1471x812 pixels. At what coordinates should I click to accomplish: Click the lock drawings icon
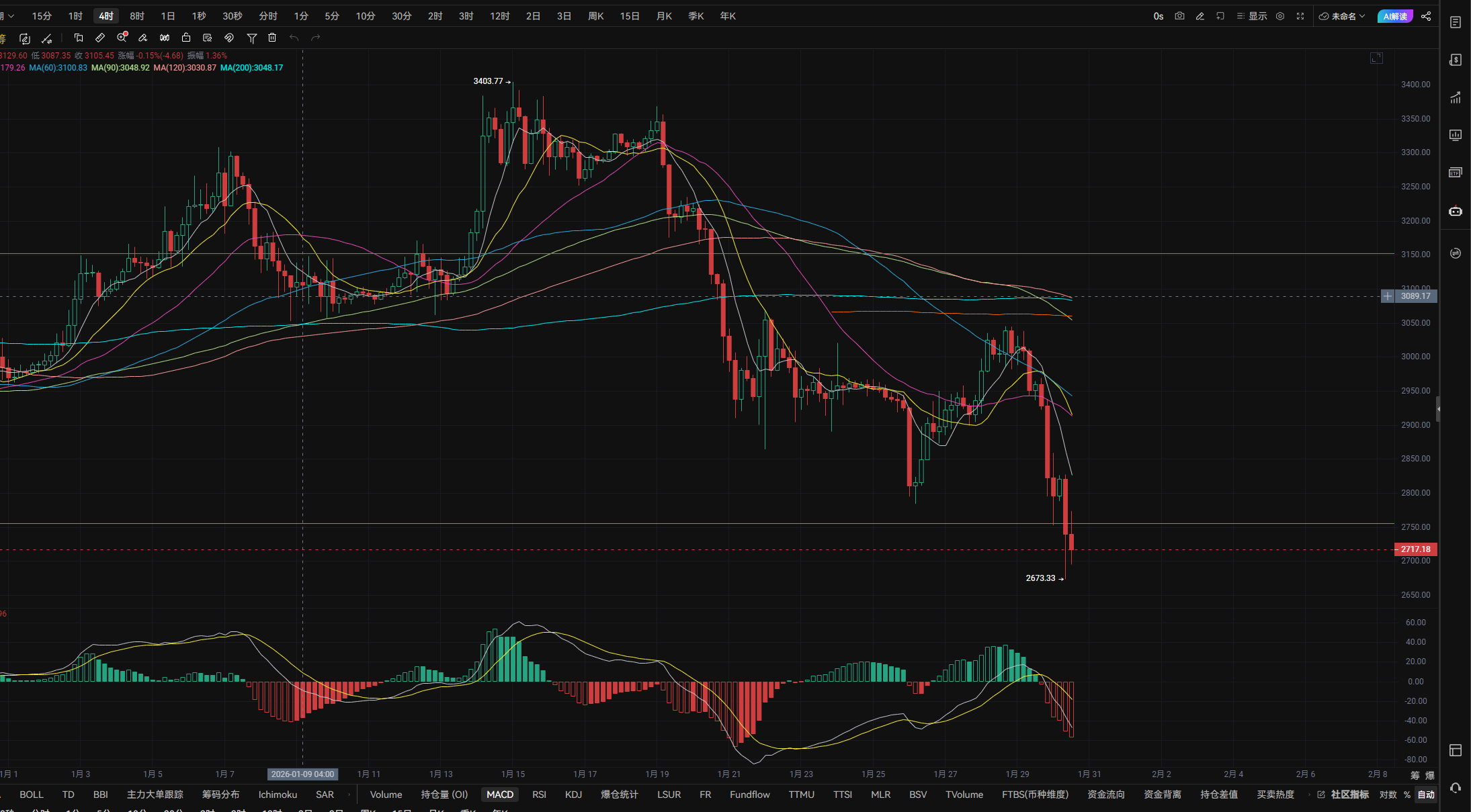(186, 38)
